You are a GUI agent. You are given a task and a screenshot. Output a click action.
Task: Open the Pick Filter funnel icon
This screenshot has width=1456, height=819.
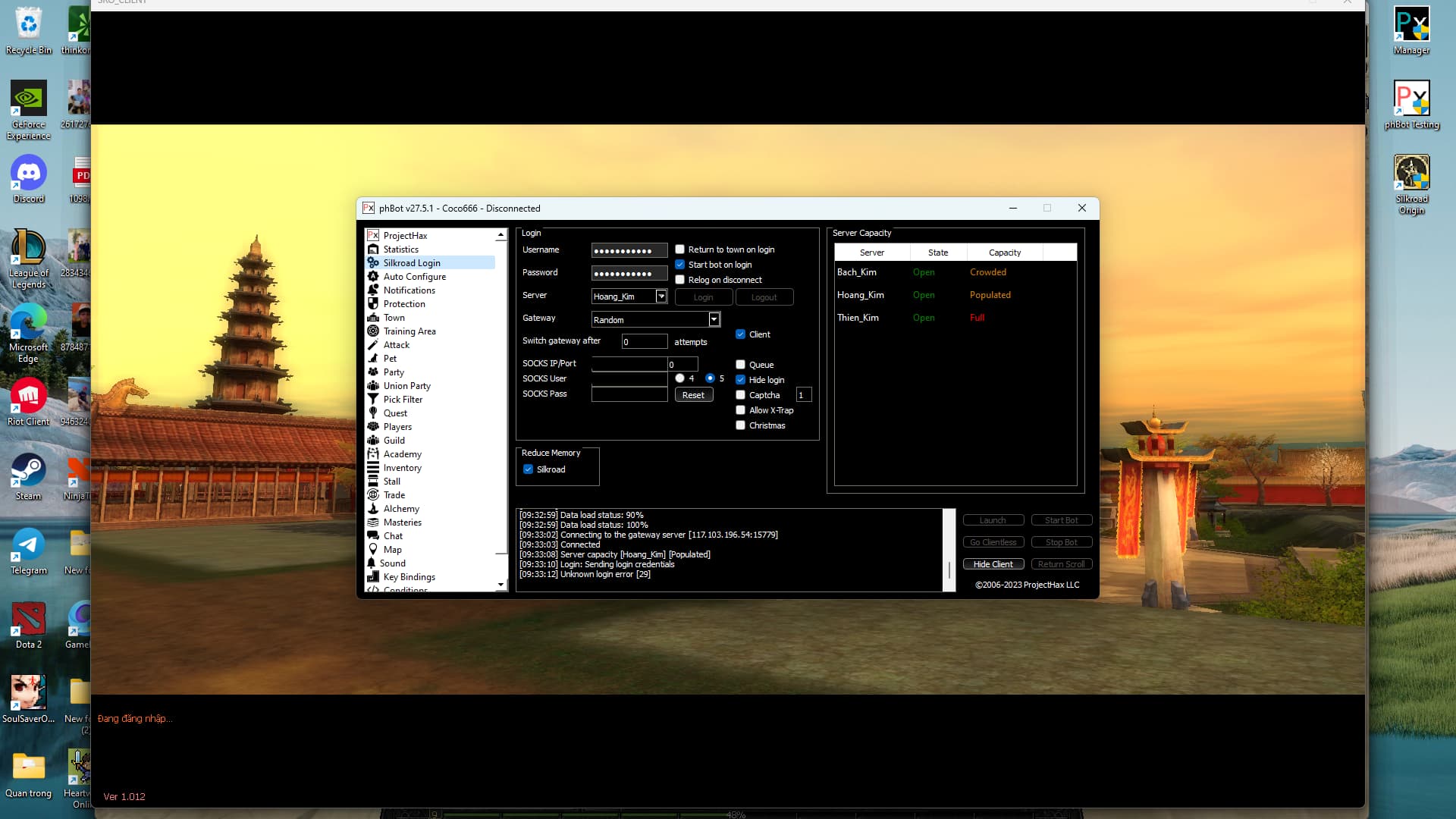[x=373, y=400]
